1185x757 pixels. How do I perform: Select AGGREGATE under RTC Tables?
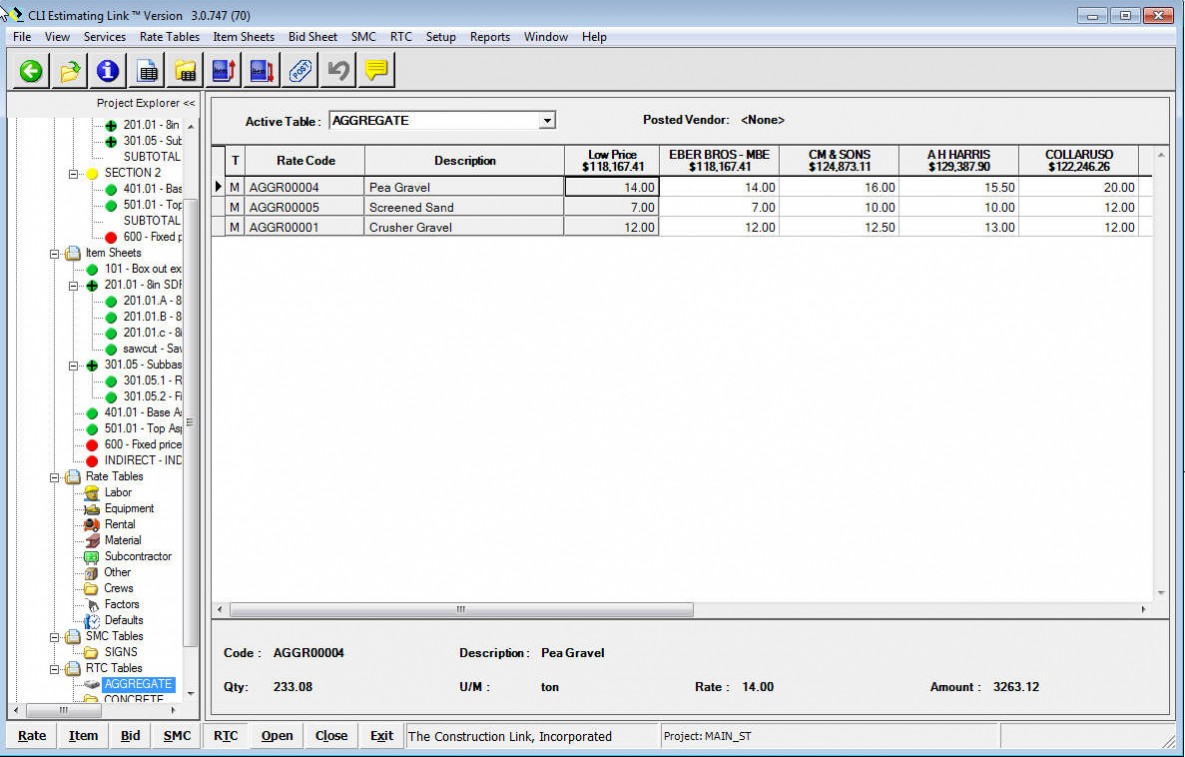pyautogui.click(x=138, y=684)
